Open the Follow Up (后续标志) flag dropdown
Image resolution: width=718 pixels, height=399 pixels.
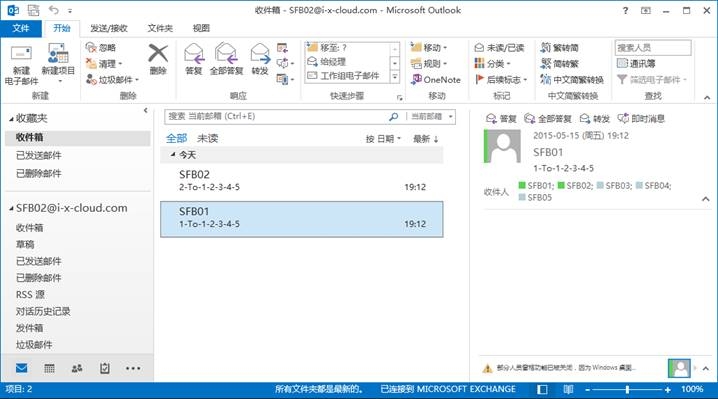pyautogui.click(x=501, y=80)
